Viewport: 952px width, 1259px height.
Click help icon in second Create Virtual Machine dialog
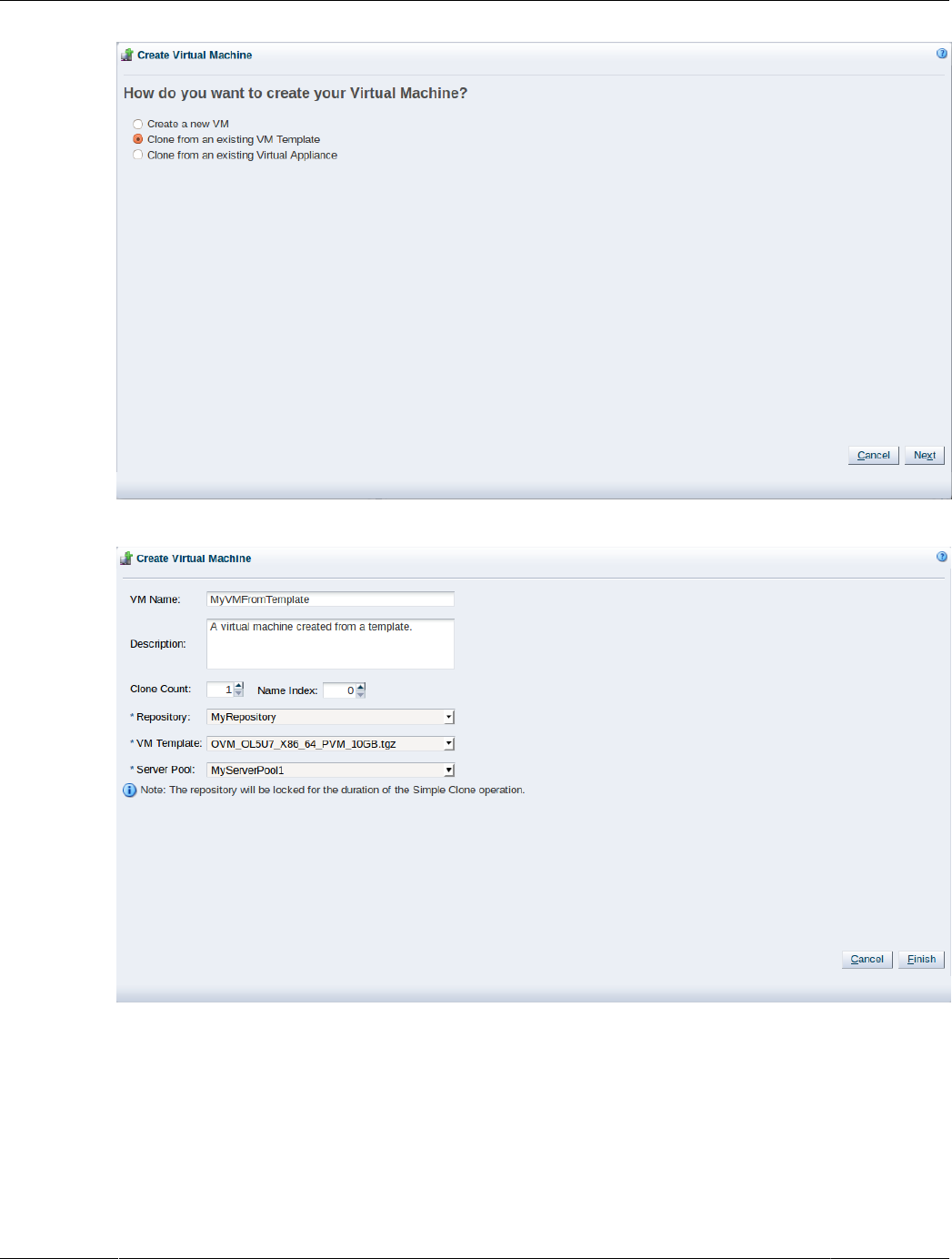tap(941, 557)
